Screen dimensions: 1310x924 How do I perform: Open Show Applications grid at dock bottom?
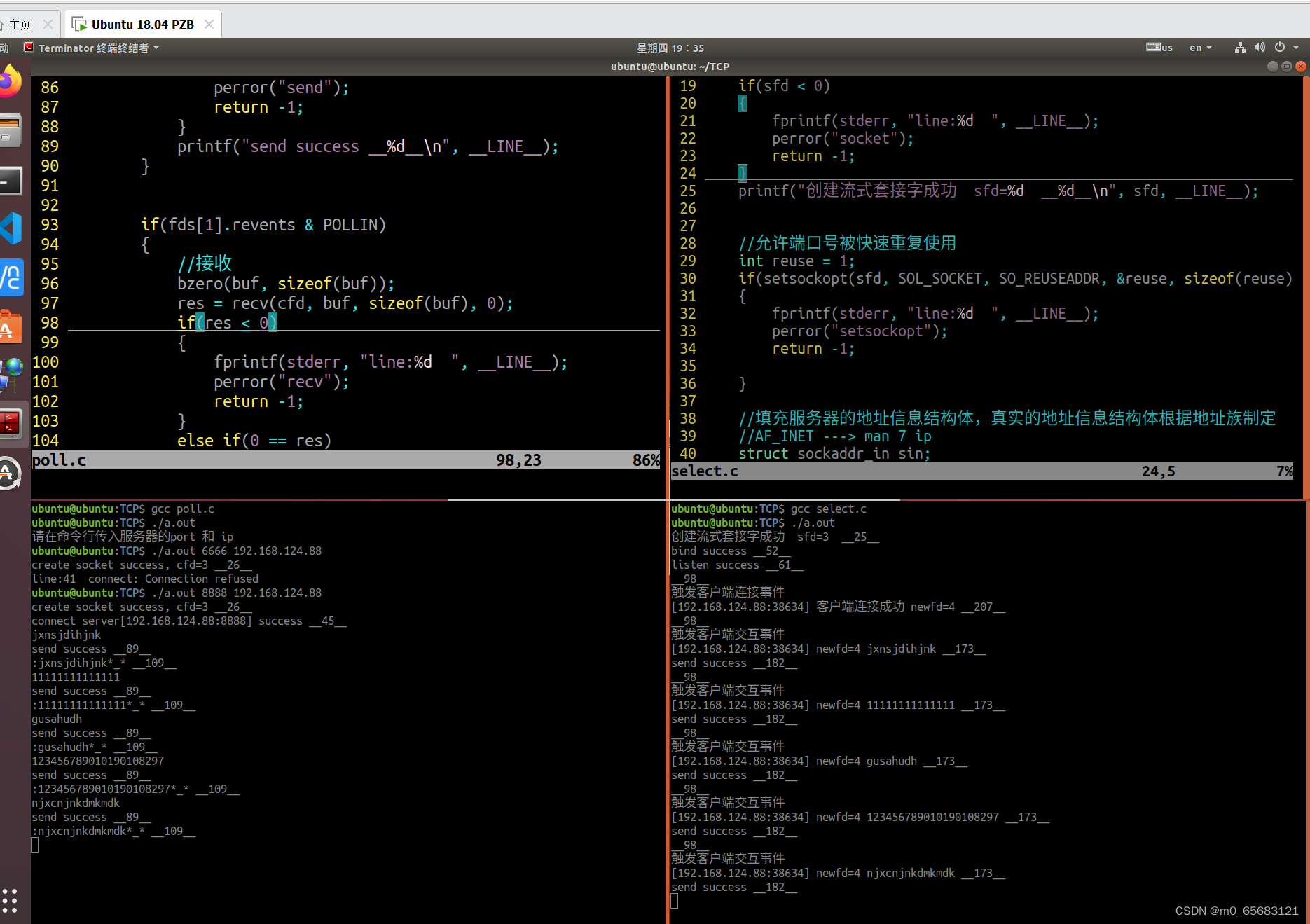coord(10,900)
